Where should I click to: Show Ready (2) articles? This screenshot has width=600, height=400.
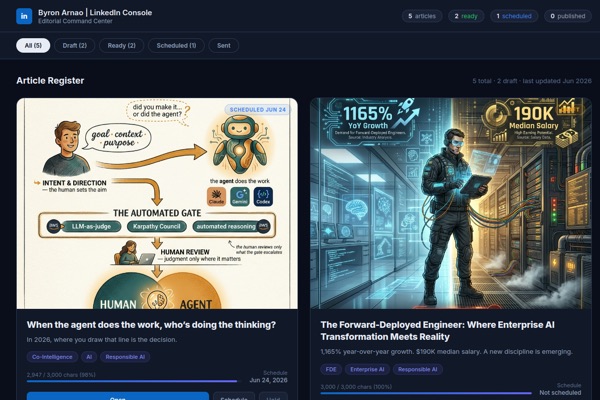click(121, 46)
